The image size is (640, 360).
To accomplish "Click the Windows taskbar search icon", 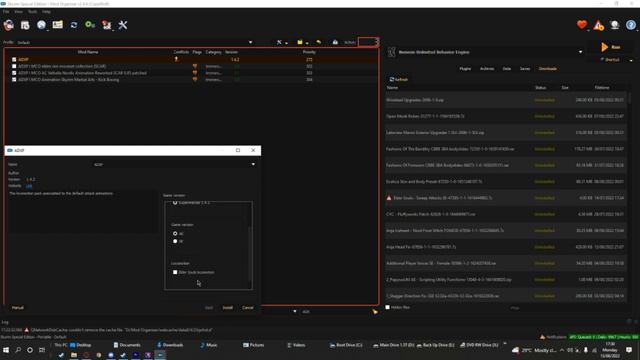I will click(x=18, y=350).
